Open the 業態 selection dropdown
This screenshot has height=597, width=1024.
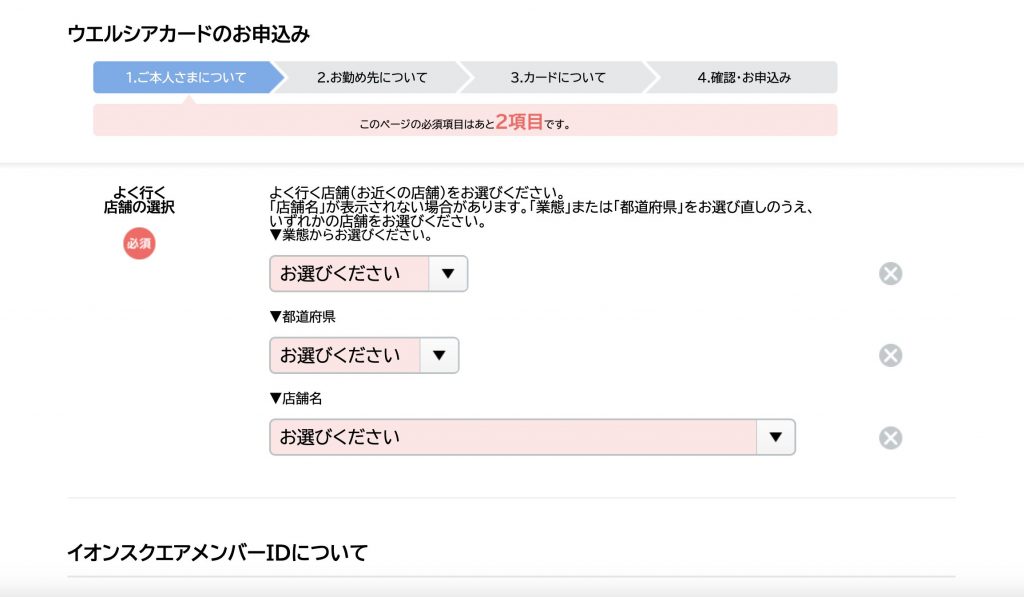tap(368, 273)
